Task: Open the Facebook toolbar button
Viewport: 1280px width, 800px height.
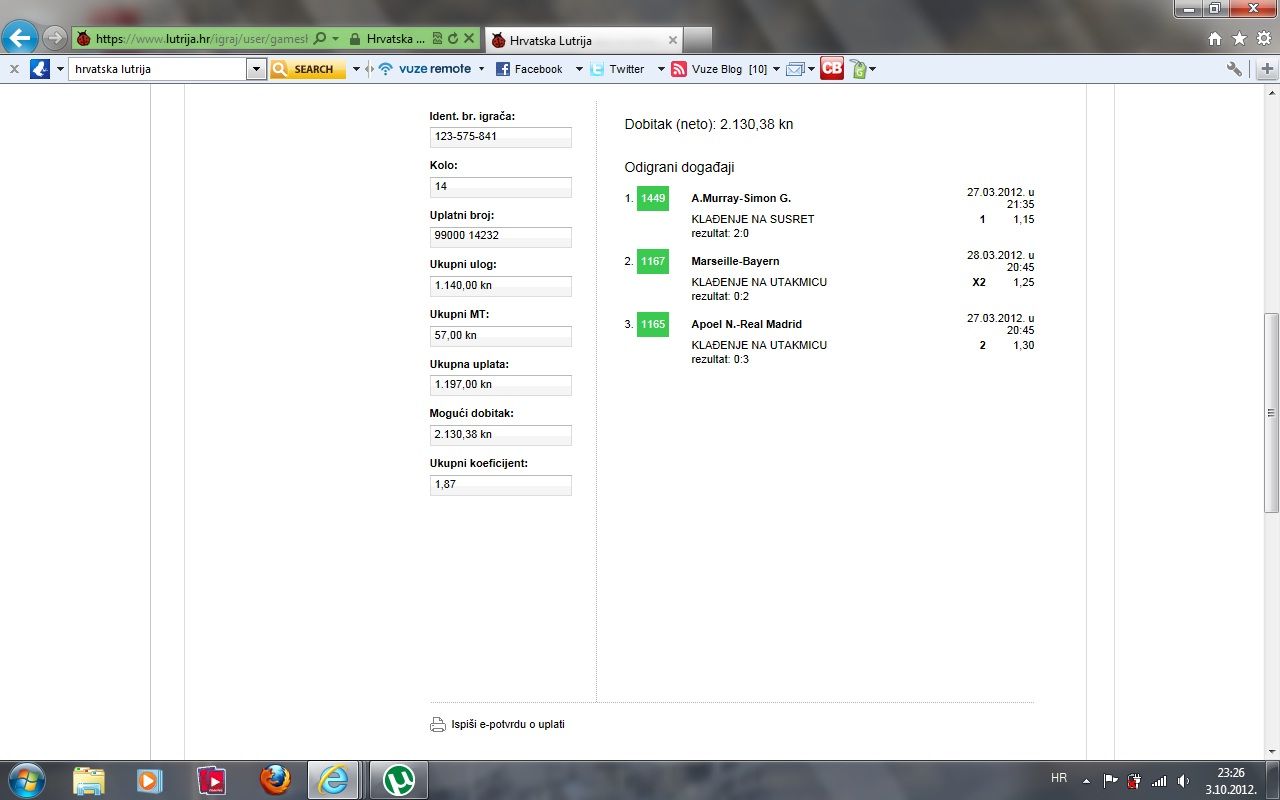Action: [x=529, y=69]
